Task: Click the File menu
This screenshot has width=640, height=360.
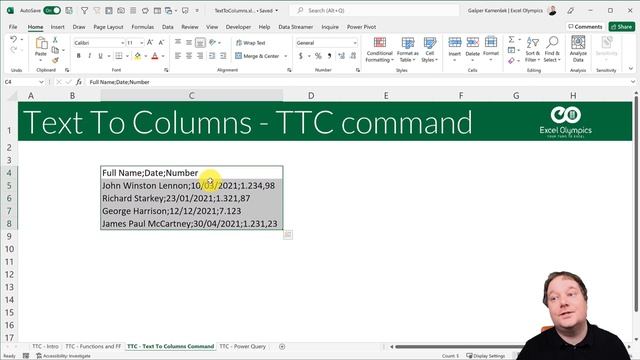Action: (13, 27)
